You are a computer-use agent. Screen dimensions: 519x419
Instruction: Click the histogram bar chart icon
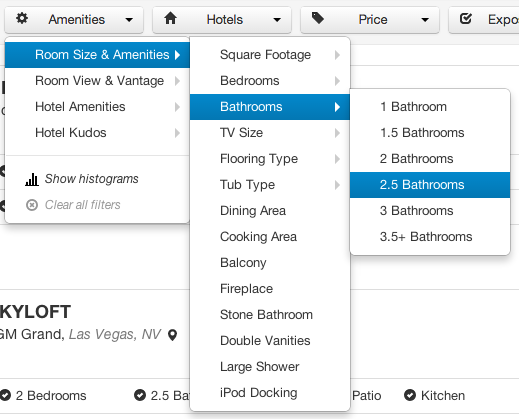(x=32, y=179)
